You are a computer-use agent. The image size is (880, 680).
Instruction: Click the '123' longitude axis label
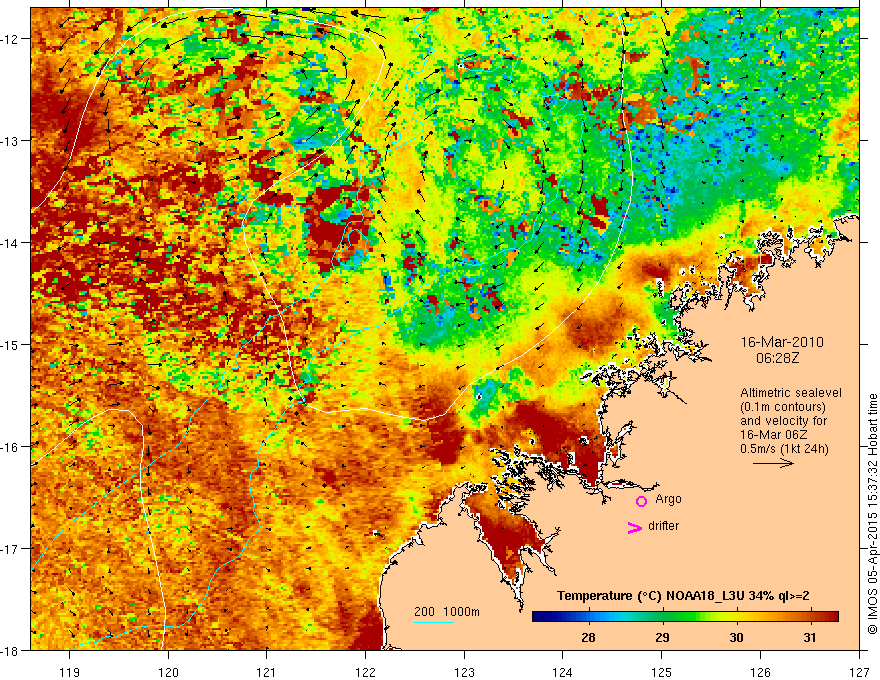click(x=464, y=672)
